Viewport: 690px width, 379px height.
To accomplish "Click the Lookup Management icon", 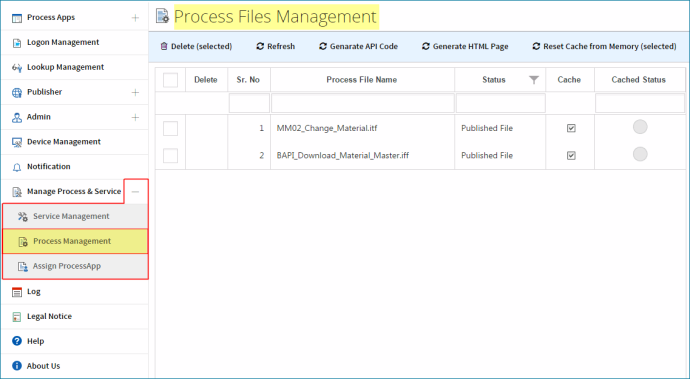I will coord(17,68).
